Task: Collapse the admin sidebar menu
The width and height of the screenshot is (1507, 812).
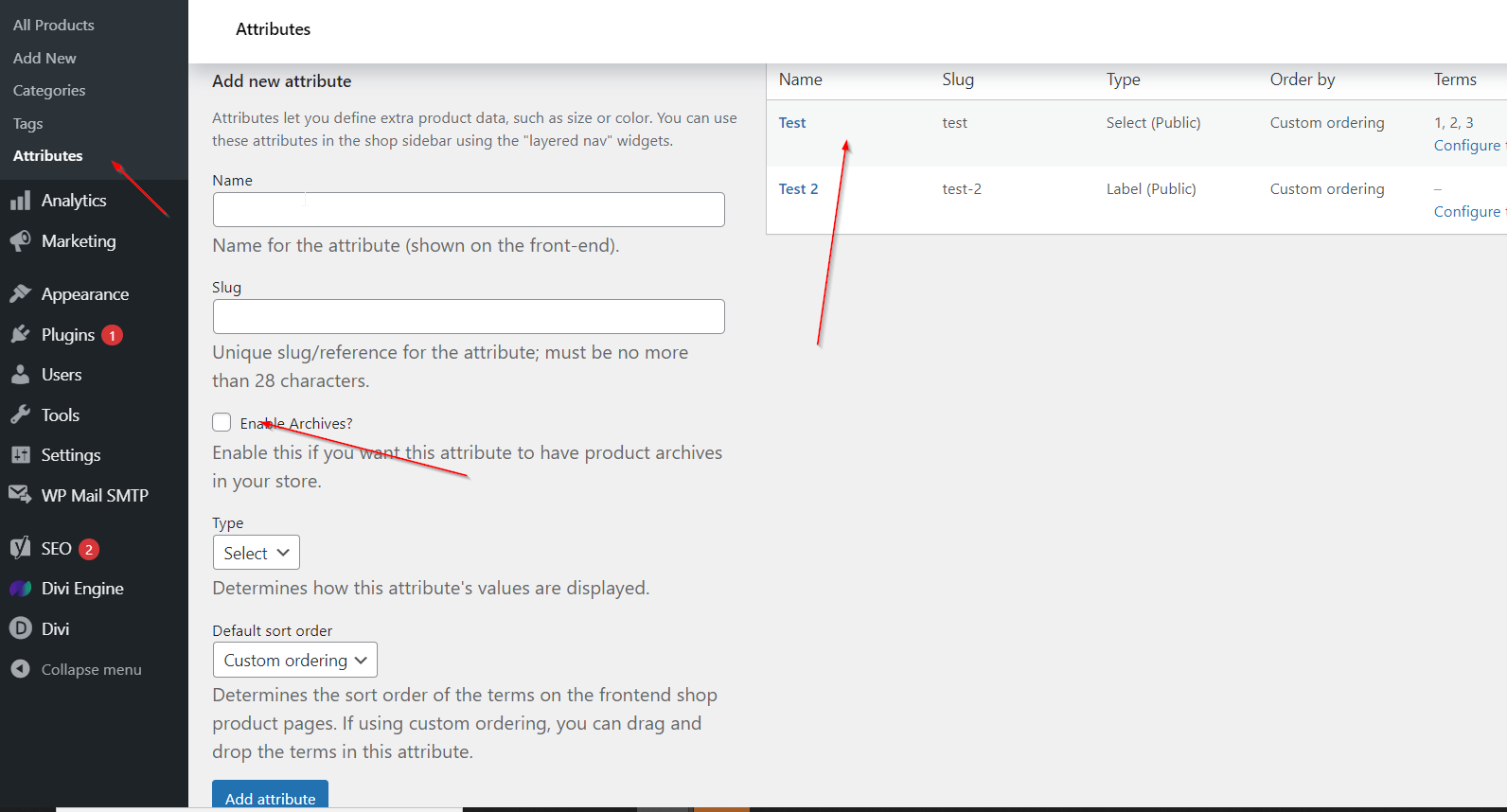Action: coord(76,669)
